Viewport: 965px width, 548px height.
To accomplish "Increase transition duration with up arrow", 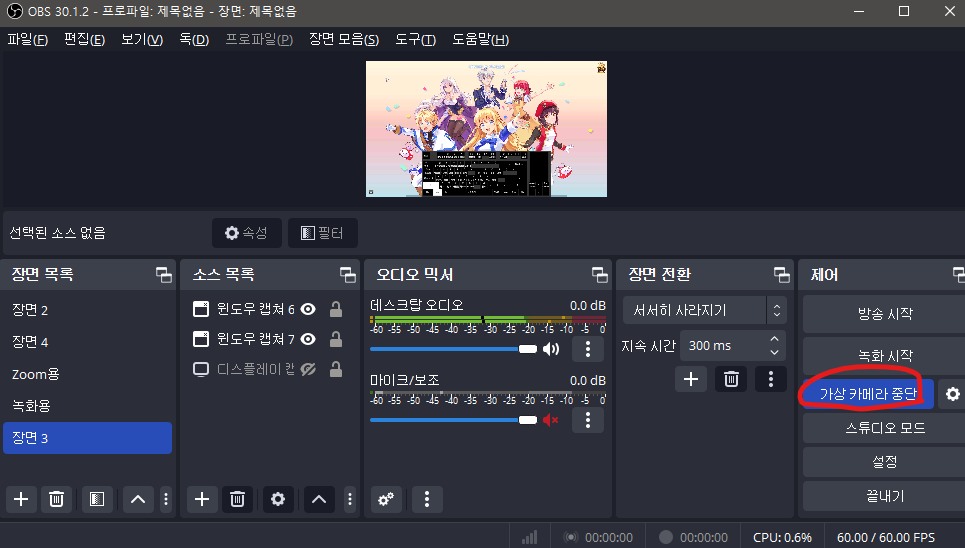I will point(775,339).
